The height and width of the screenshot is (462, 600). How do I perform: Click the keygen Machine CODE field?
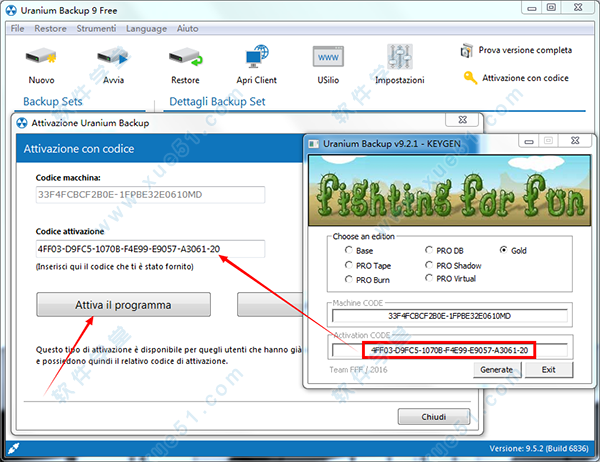pos(450,316)
